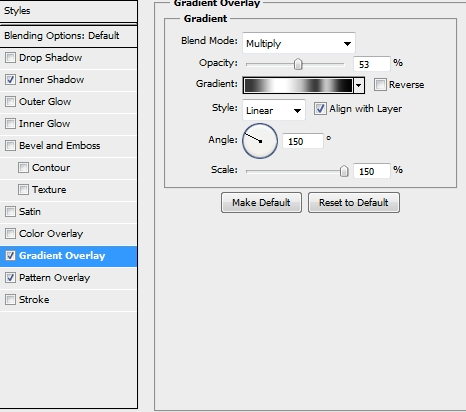This screenshot has width=466, height=412.
Task: Click the Opacity slider handle
Action: point(298,64)
